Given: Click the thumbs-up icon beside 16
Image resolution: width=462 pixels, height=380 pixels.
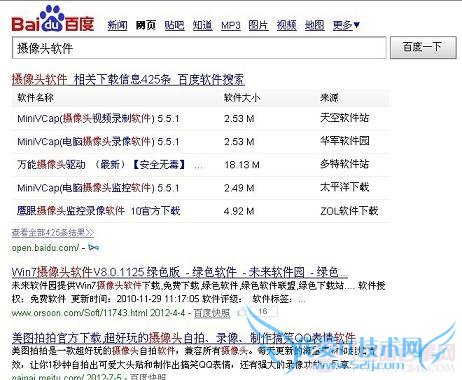Looking at the screenshot, I should 242,312.
